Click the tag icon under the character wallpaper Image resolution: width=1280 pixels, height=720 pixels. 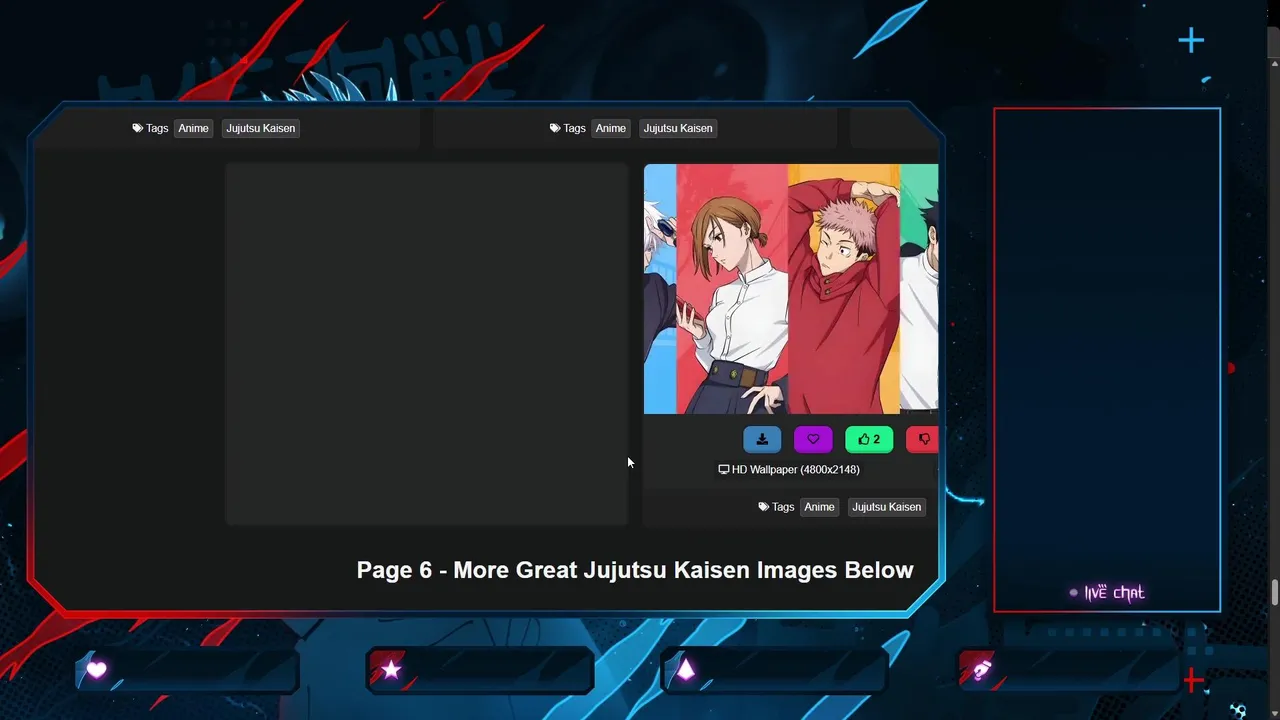click(x=764, y=507)
